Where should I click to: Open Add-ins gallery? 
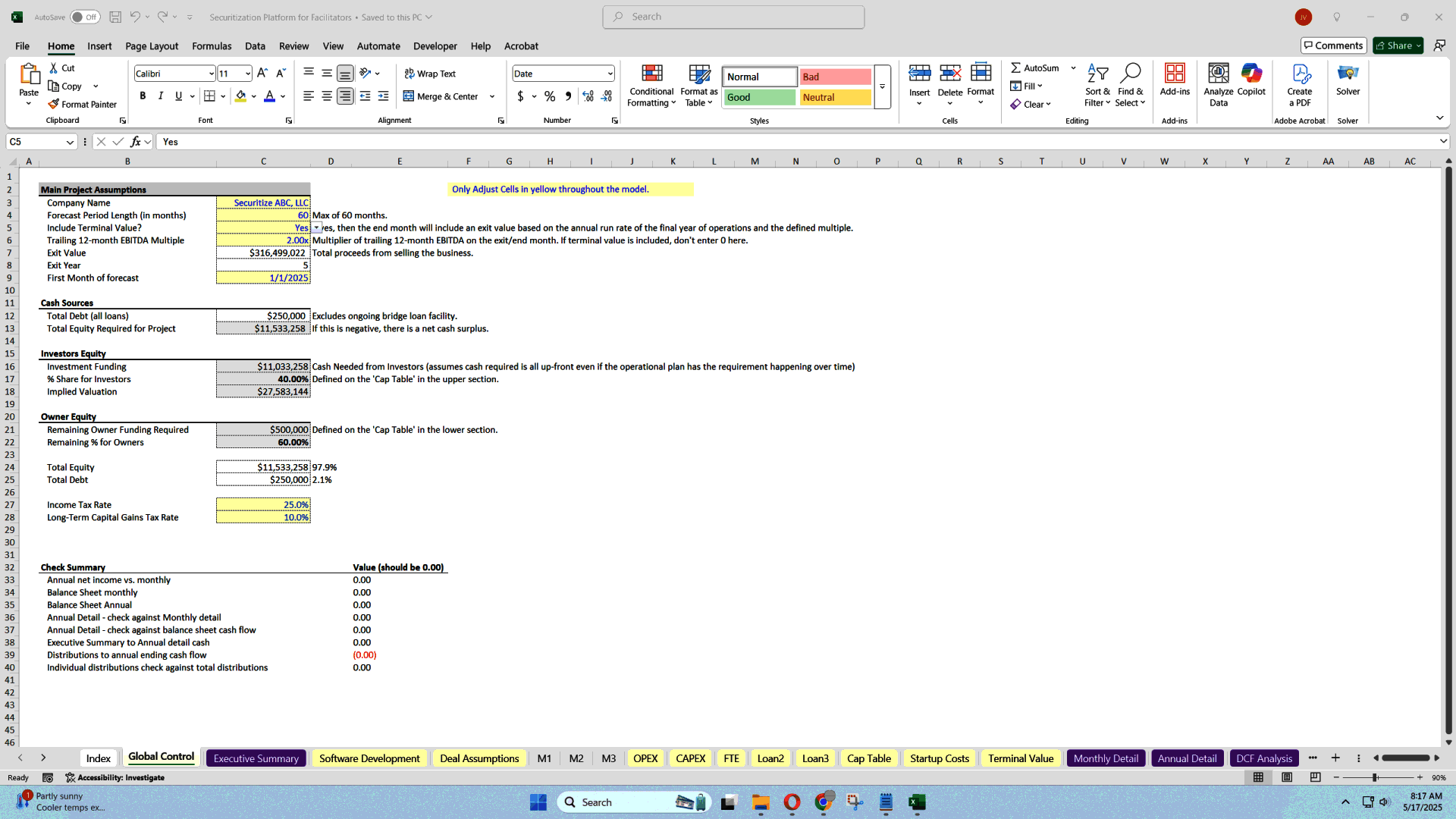(1175, 80)
